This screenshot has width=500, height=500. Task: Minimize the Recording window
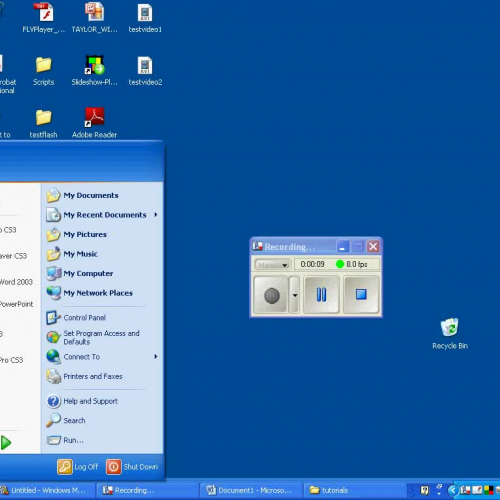click(x=342, y=247)
